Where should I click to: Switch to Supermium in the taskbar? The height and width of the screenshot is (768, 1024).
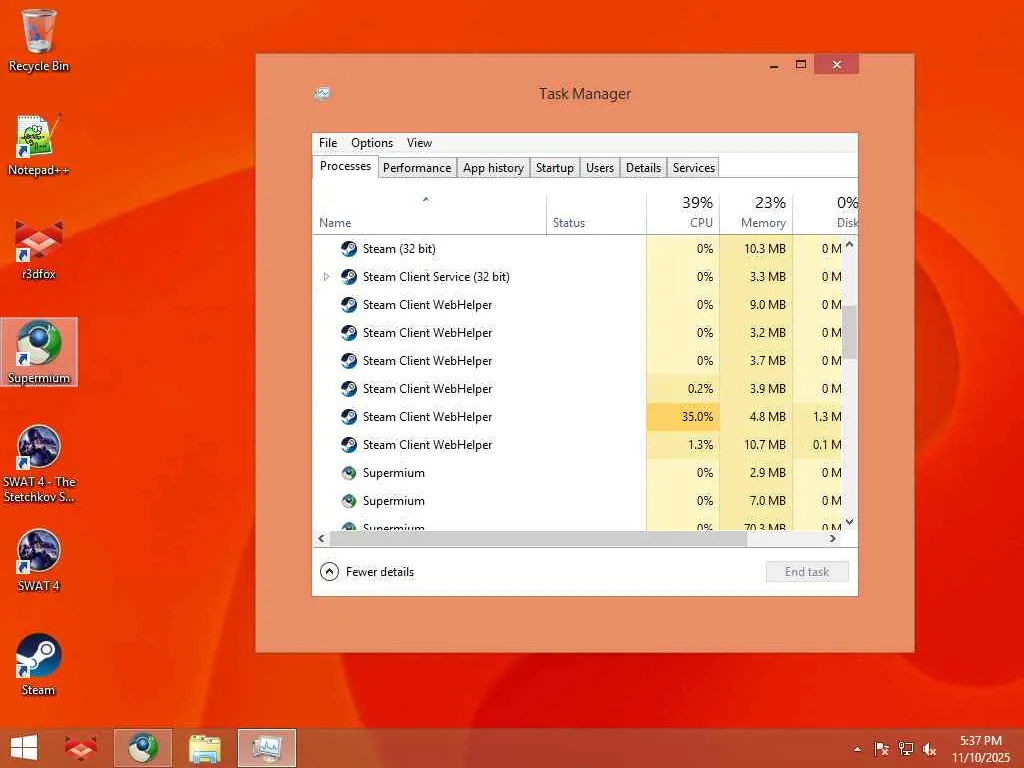(x=143, y=748)
